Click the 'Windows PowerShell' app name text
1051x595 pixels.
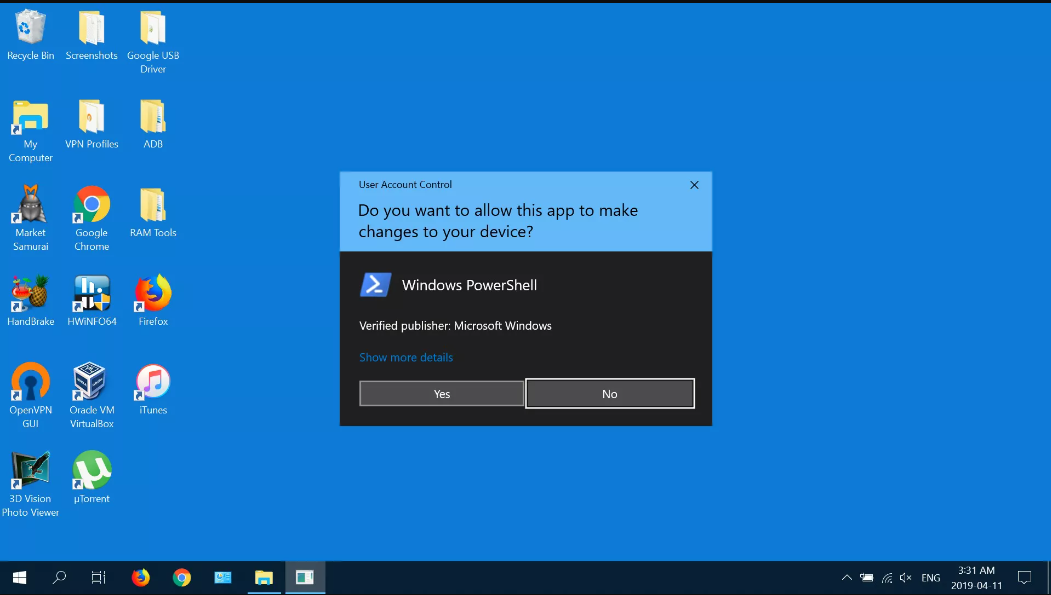coord(469,285)
